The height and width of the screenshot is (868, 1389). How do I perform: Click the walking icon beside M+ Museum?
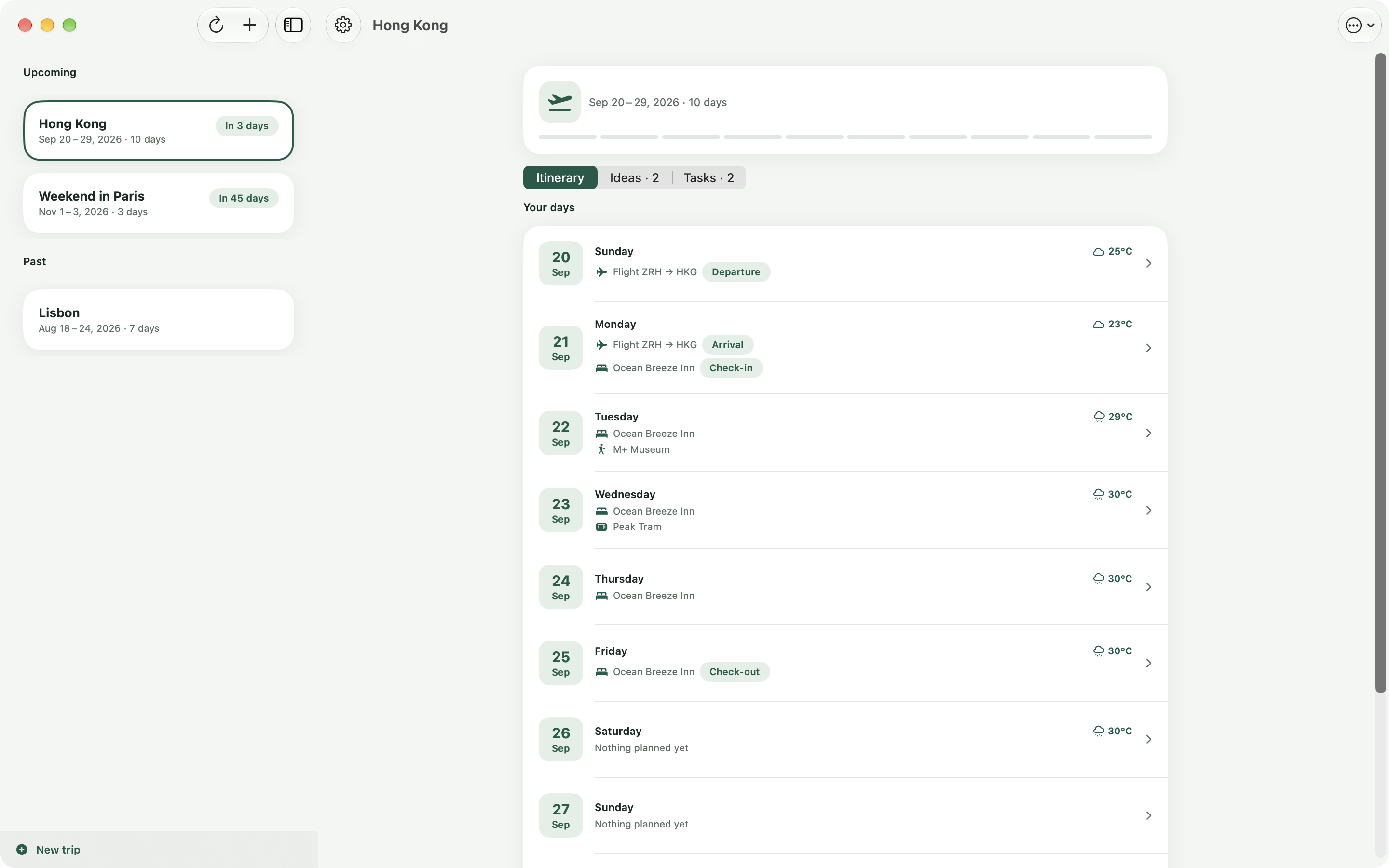pos(601,449)
